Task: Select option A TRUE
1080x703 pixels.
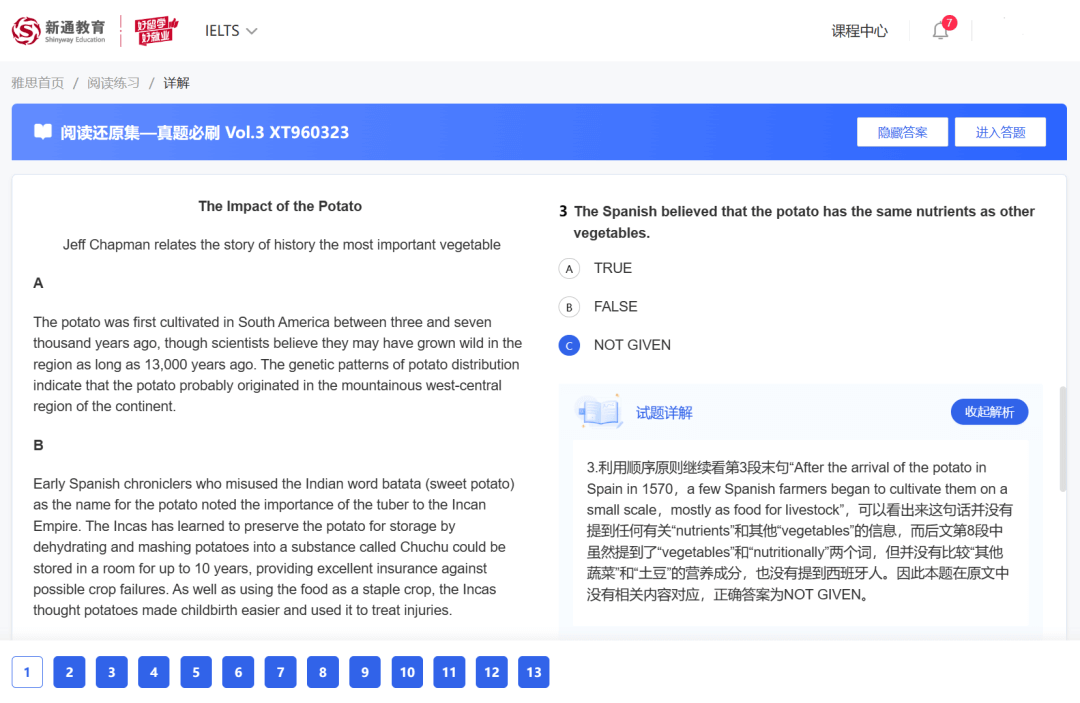Action: point(596,269)
